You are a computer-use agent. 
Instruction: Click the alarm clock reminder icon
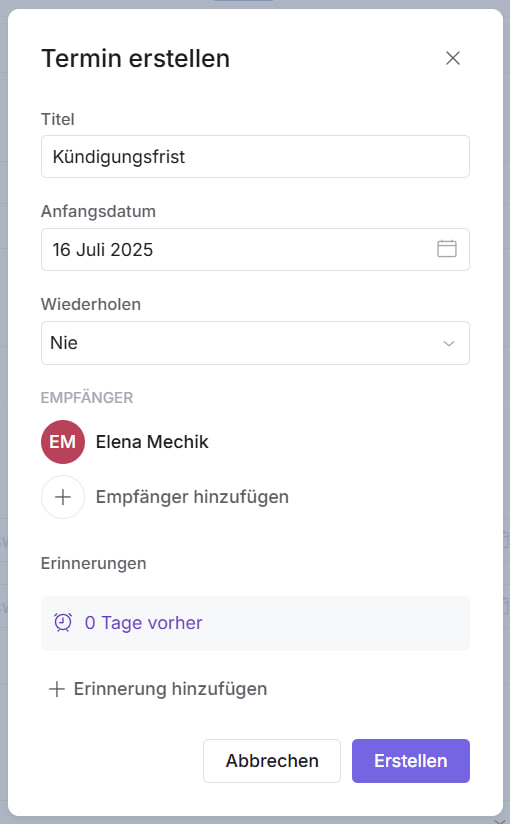(x=63, y=622)
